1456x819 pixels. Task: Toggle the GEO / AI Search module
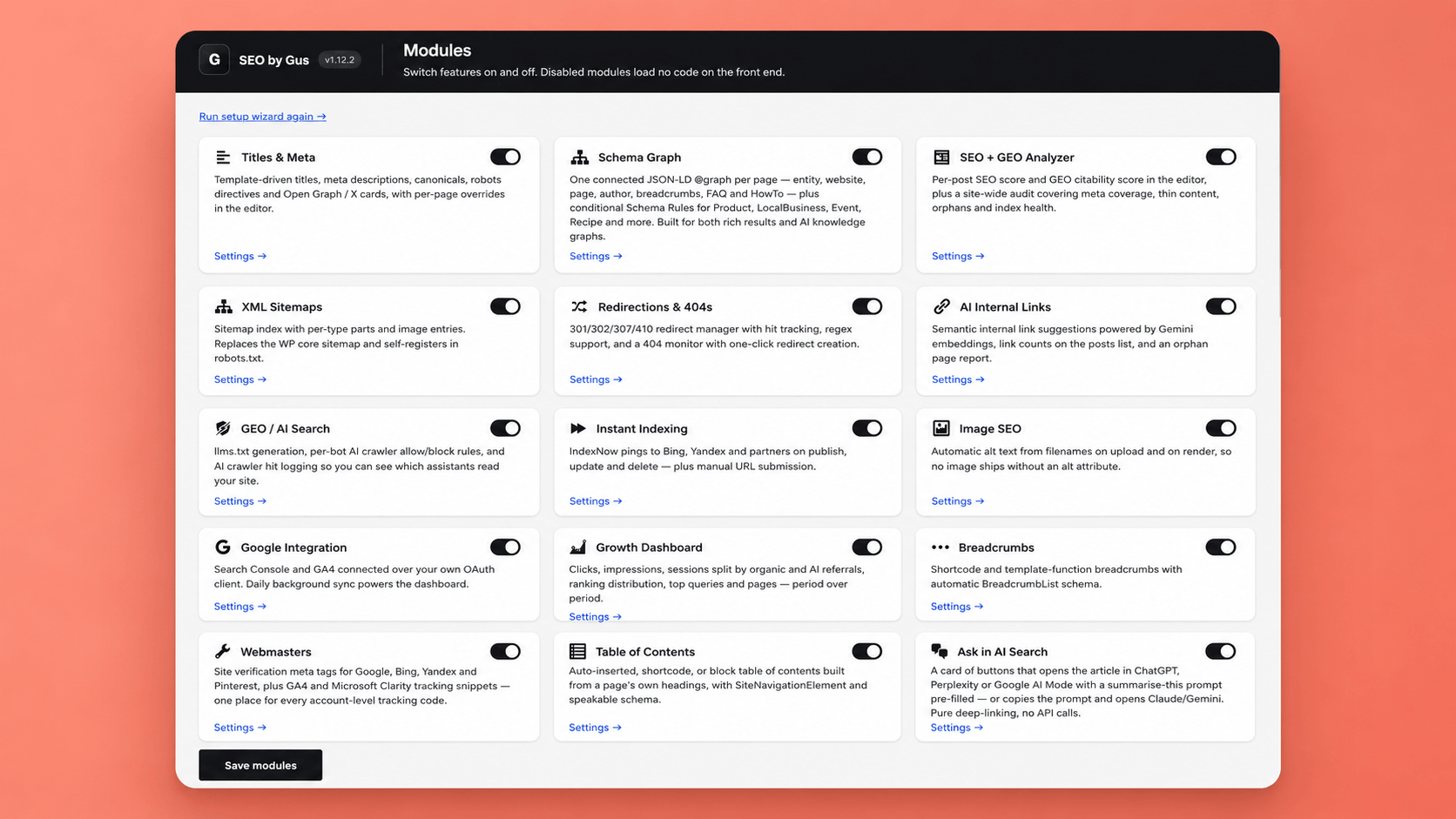(x=505, y=428)
